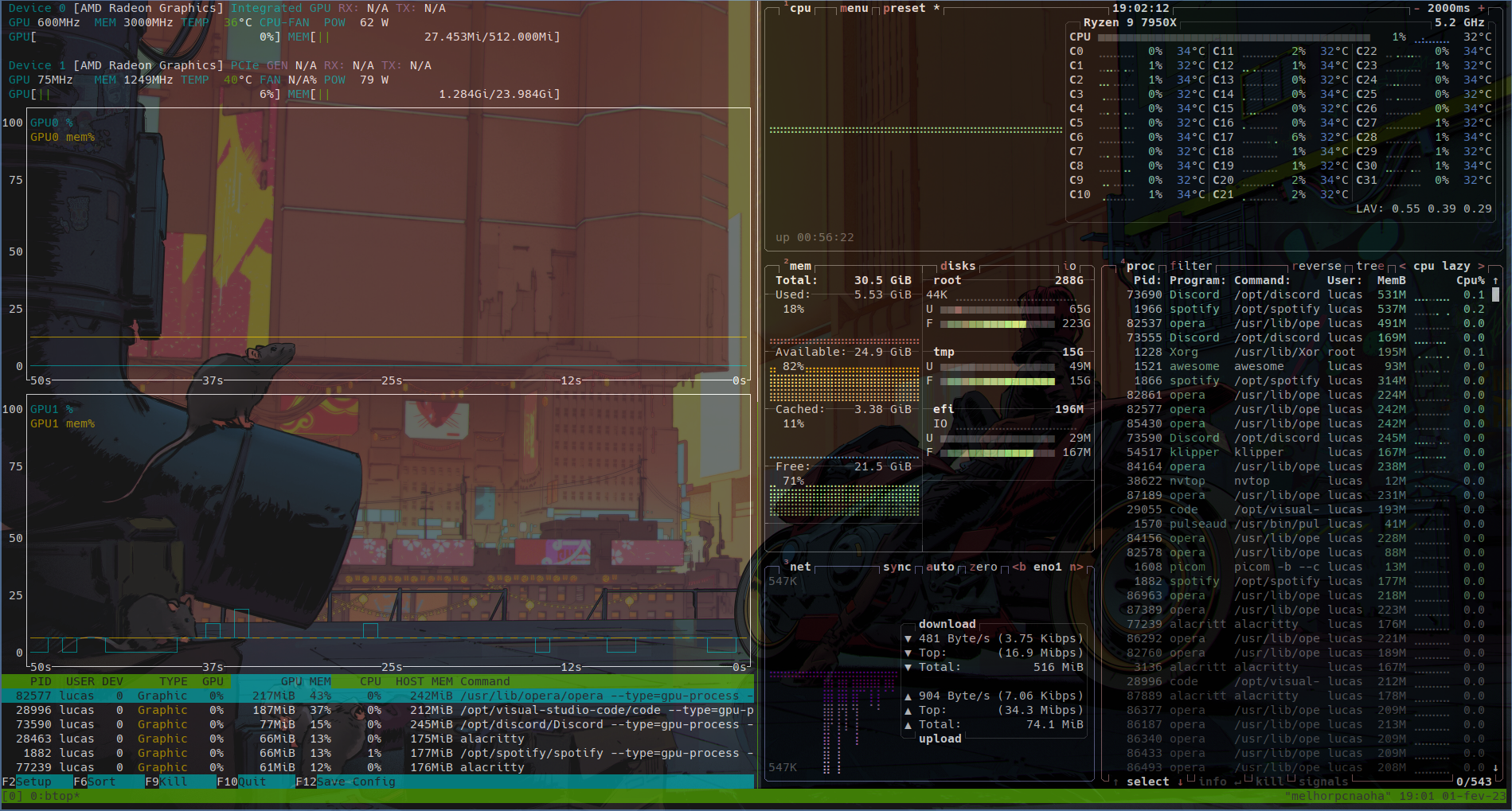Click the 'Pid:' column header in btop
Image resolution: width=1512 pixels, height=811 pixels.
1148,280
